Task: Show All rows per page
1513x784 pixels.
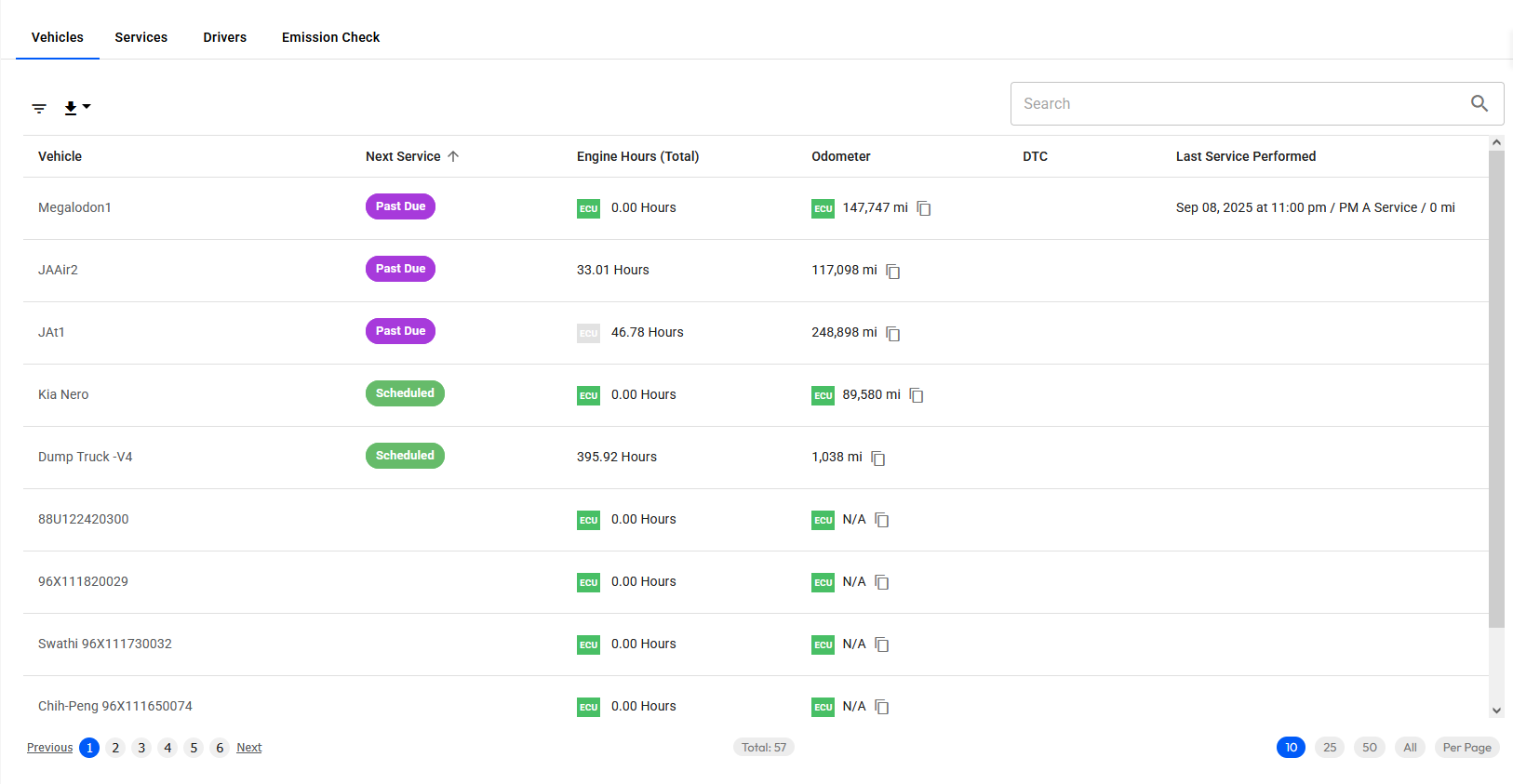Action: (1410, 748)
